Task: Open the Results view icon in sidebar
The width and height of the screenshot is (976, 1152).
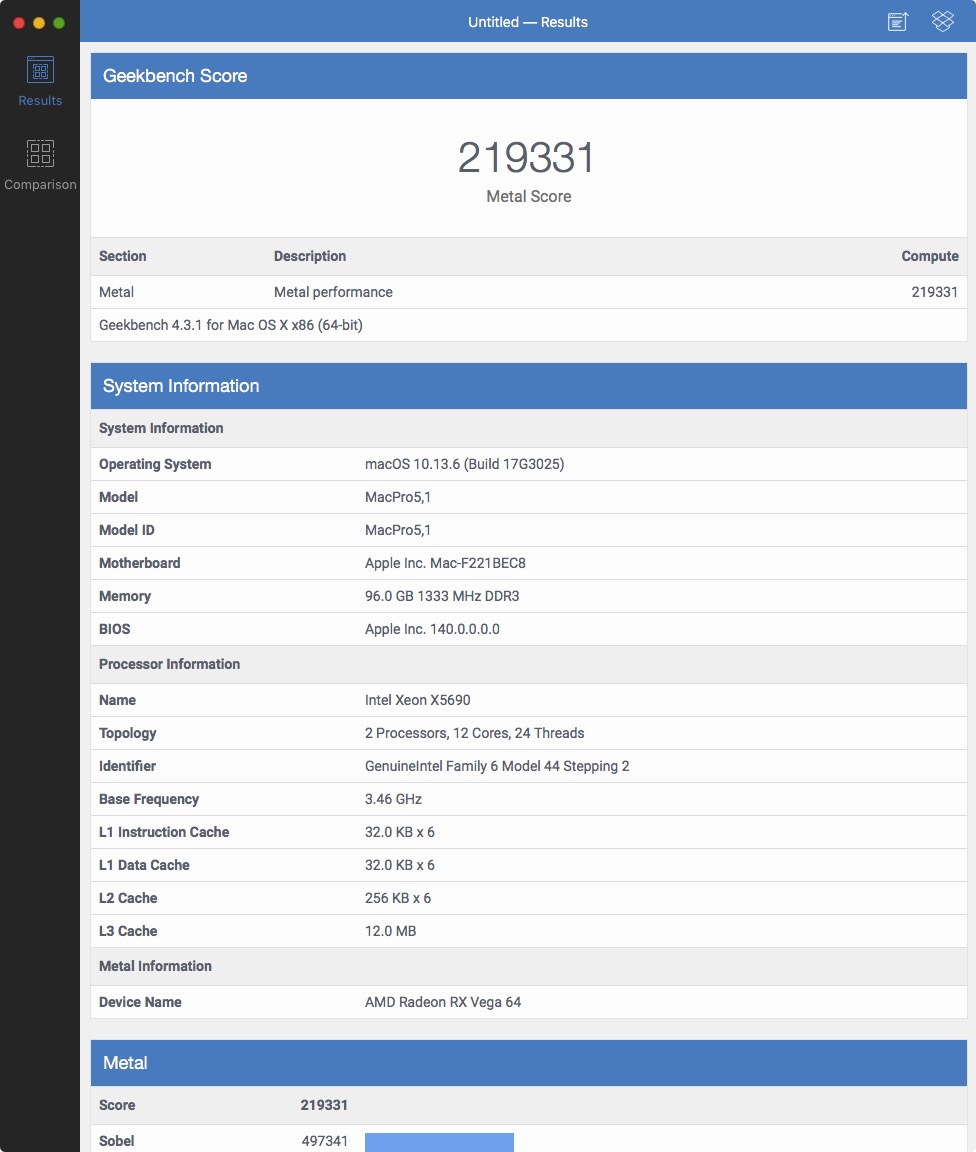Action: tap(40, 71)
